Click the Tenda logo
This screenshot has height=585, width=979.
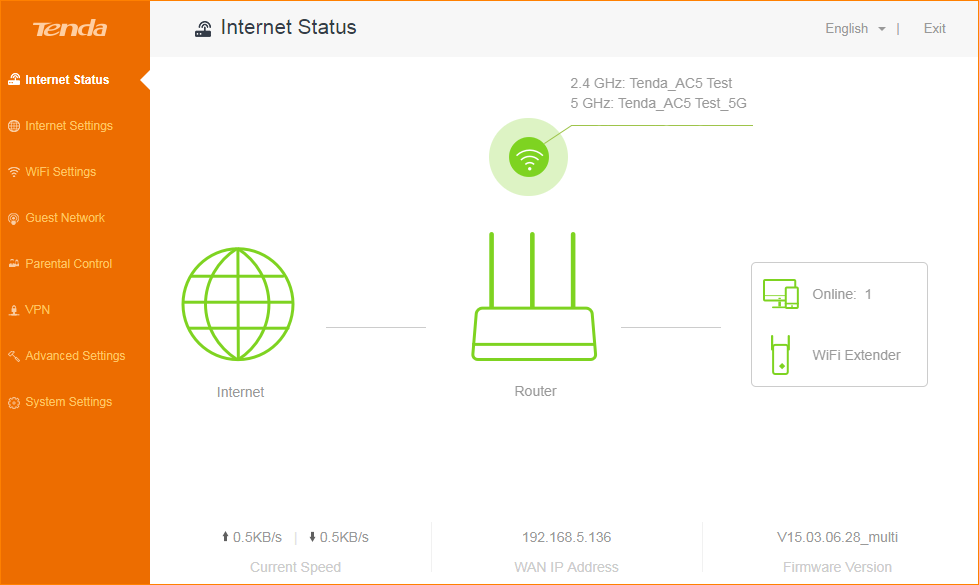tap(70, 29)
